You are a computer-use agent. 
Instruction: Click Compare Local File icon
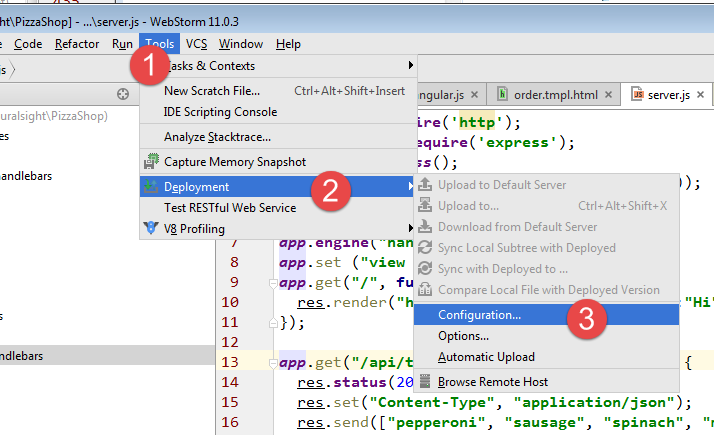425,289
